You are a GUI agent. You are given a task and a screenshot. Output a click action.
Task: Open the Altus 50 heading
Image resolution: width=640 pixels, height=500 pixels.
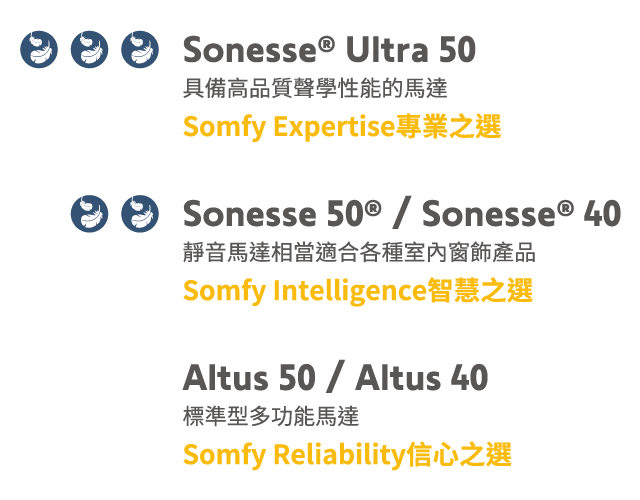point(249,378)
